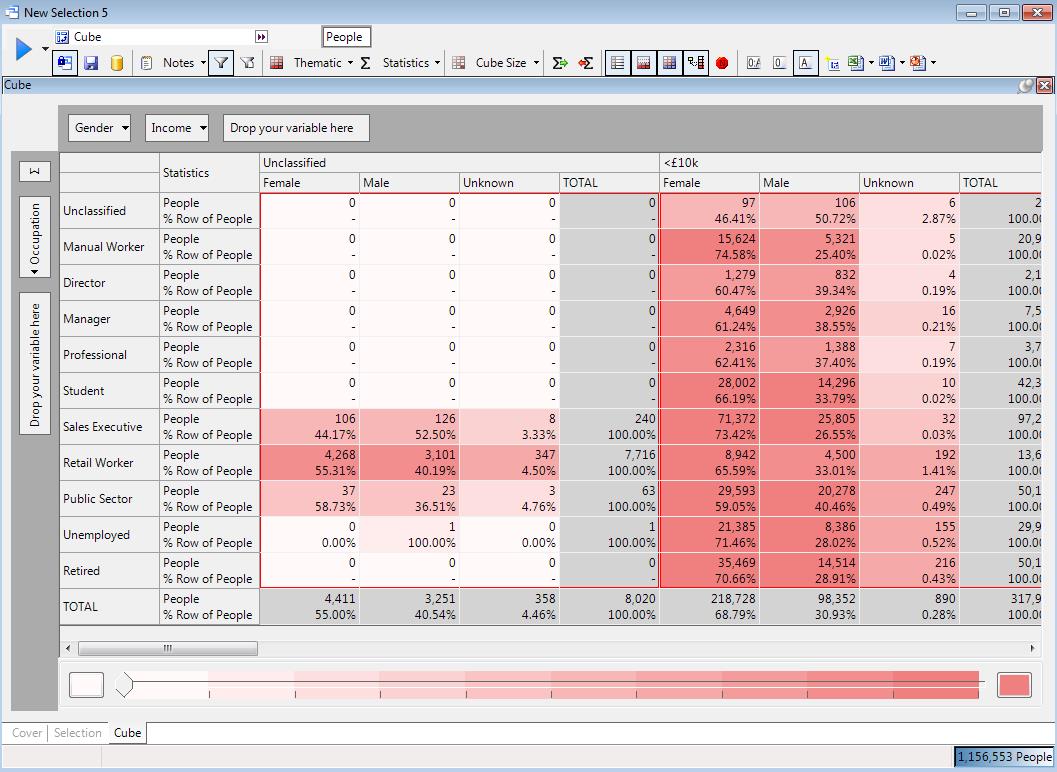The width and height of the screenshot is (1057, 772).
Task: Click the People table box
Action: pos(346,37)
